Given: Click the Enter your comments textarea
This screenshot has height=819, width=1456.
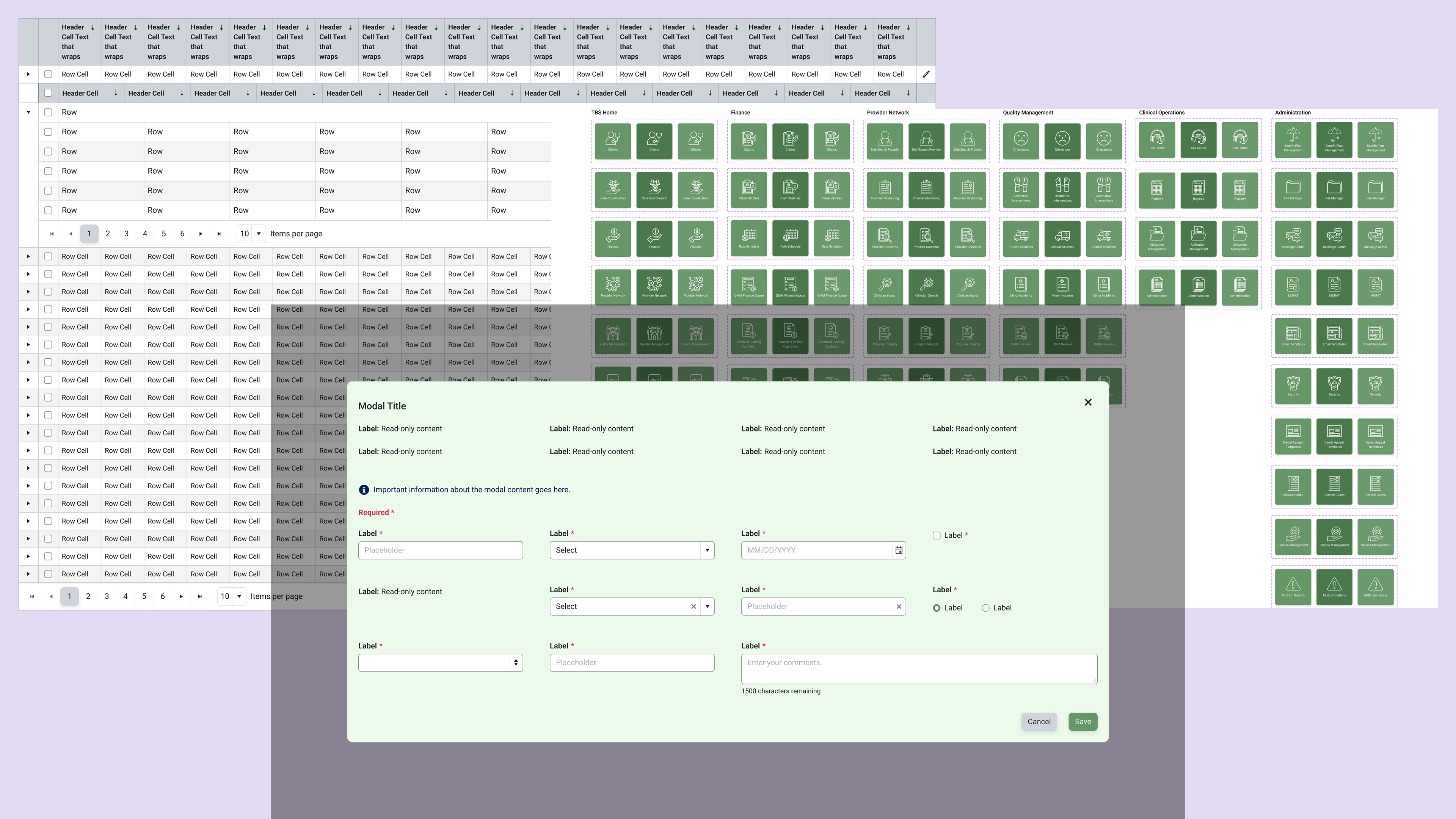Looking at the screenshot, I should [919, 669].
